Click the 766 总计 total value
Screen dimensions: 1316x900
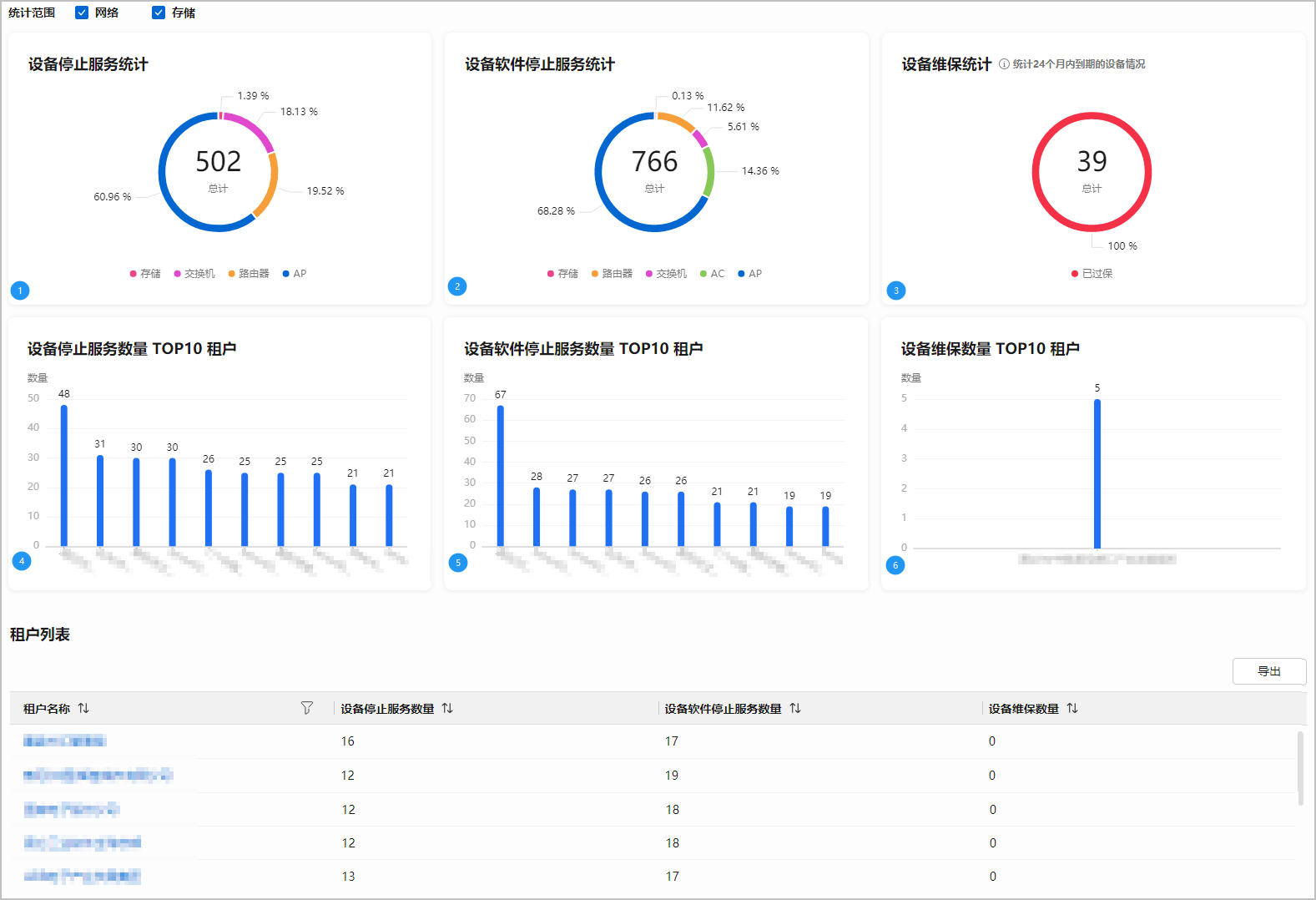pos(654,161)
